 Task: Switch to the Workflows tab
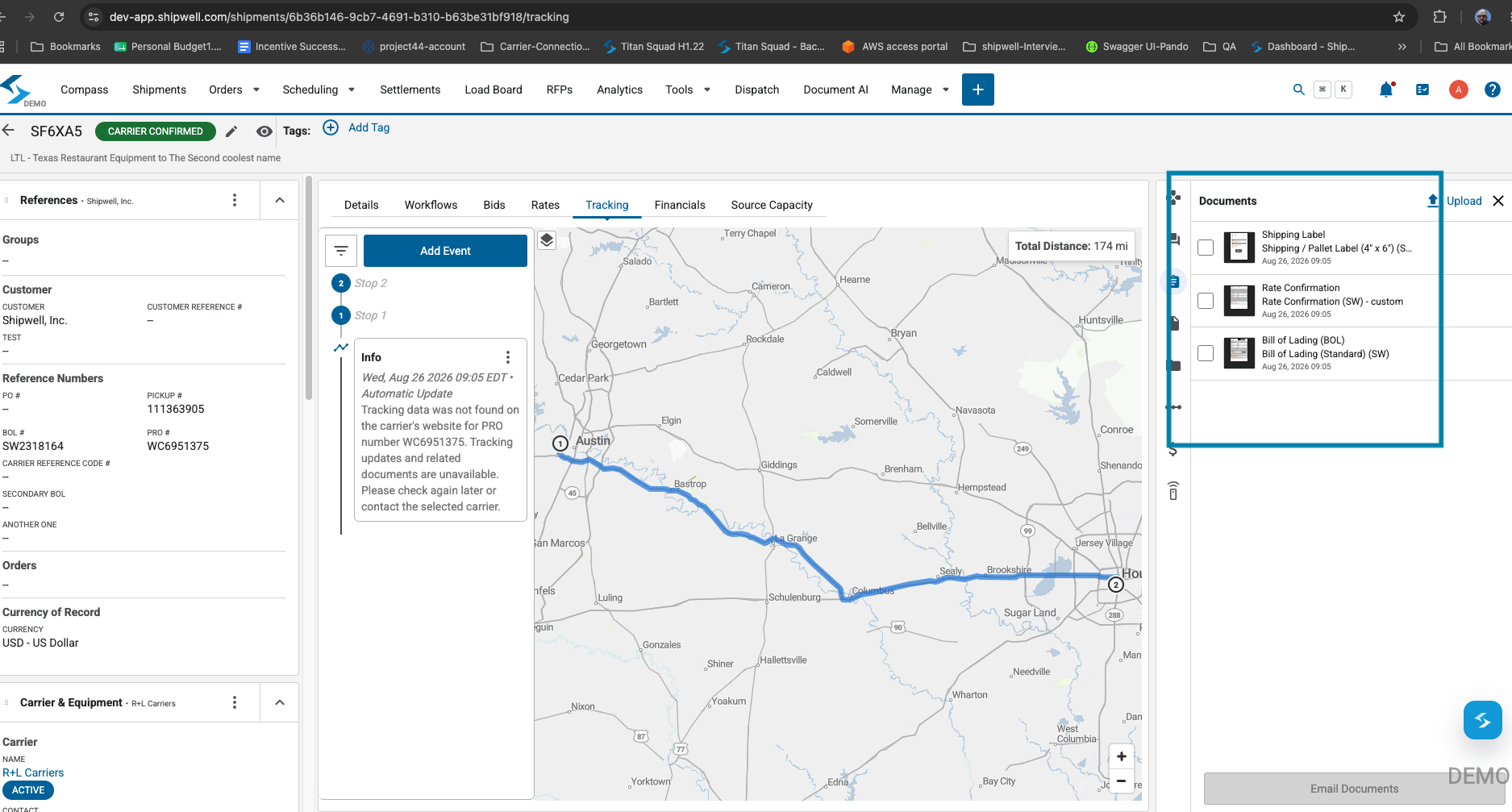[431, 205]
